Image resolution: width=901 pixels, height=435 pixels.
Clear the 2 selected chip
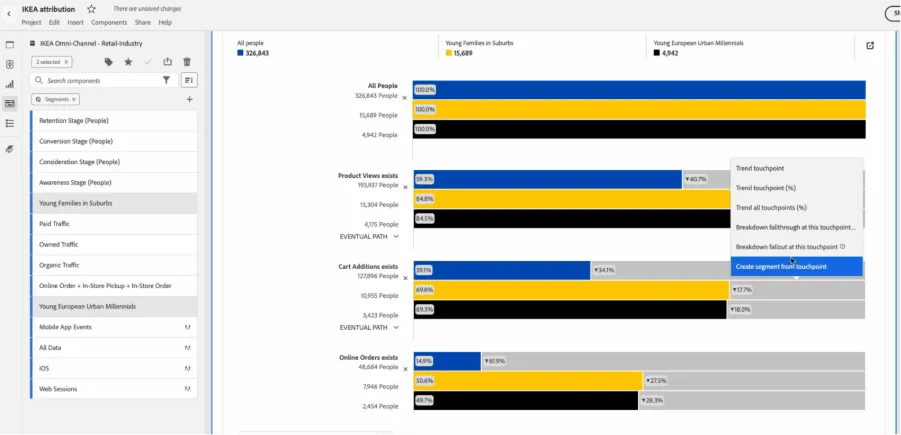[x=66, y=62]
